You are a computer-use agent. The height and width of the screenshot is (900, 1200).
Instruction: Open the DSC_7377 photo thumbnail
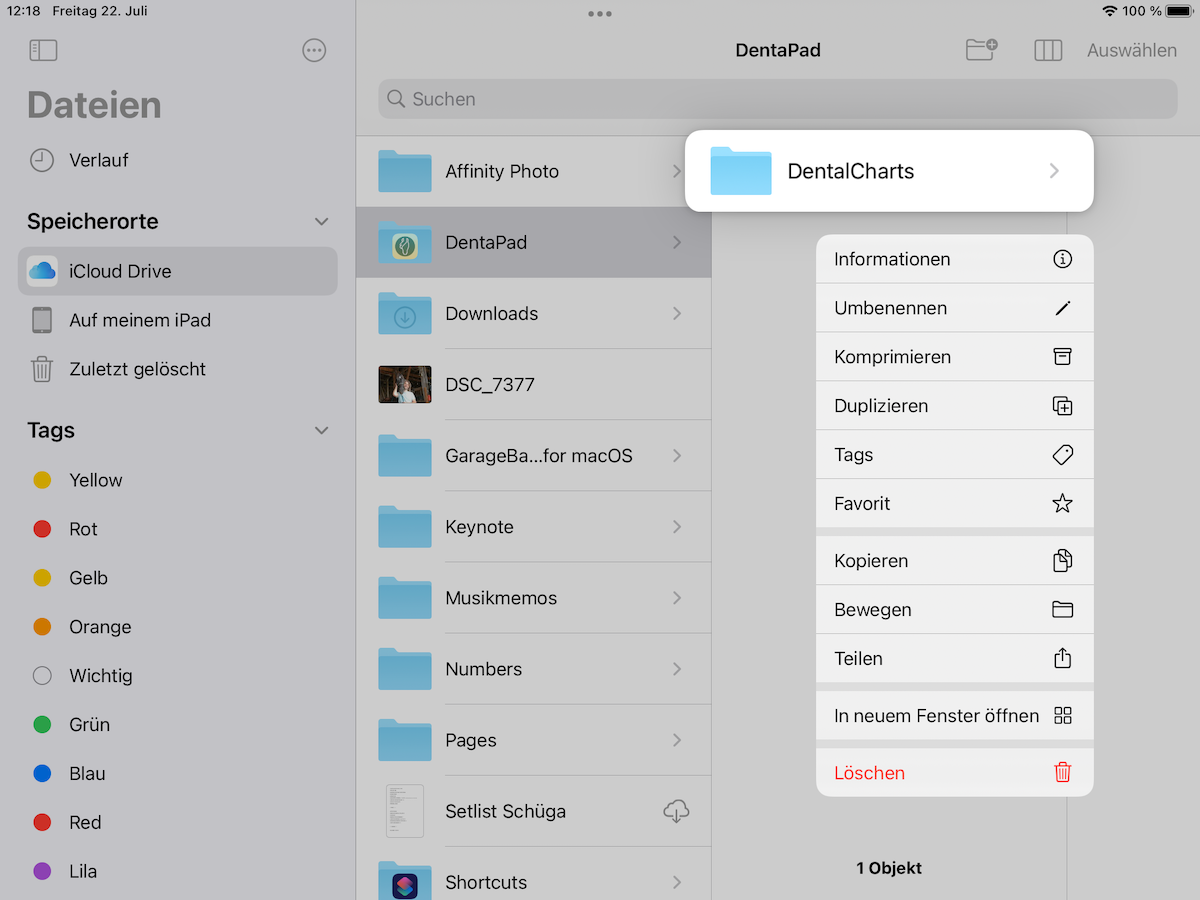(x=405, y=385)
